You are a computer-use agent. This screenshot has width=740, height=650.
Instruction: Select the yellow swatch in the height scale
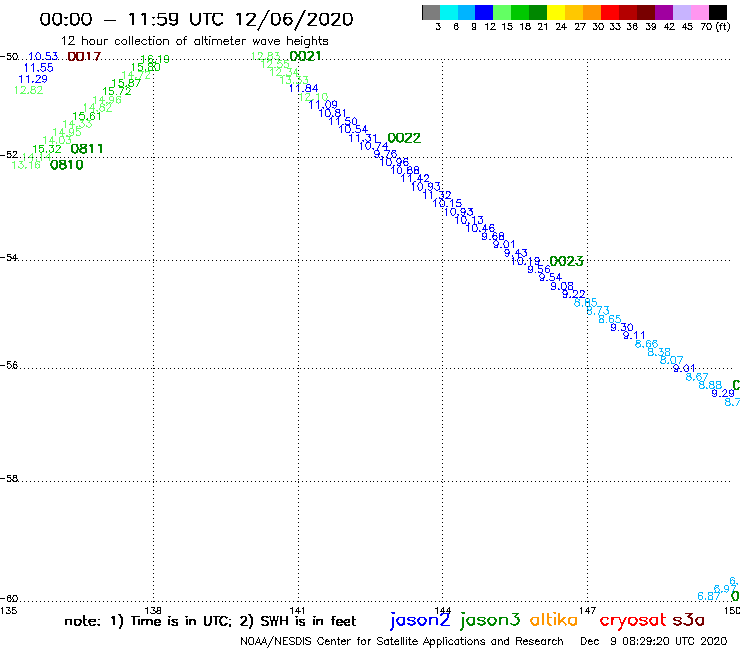(x=556, y=12)
